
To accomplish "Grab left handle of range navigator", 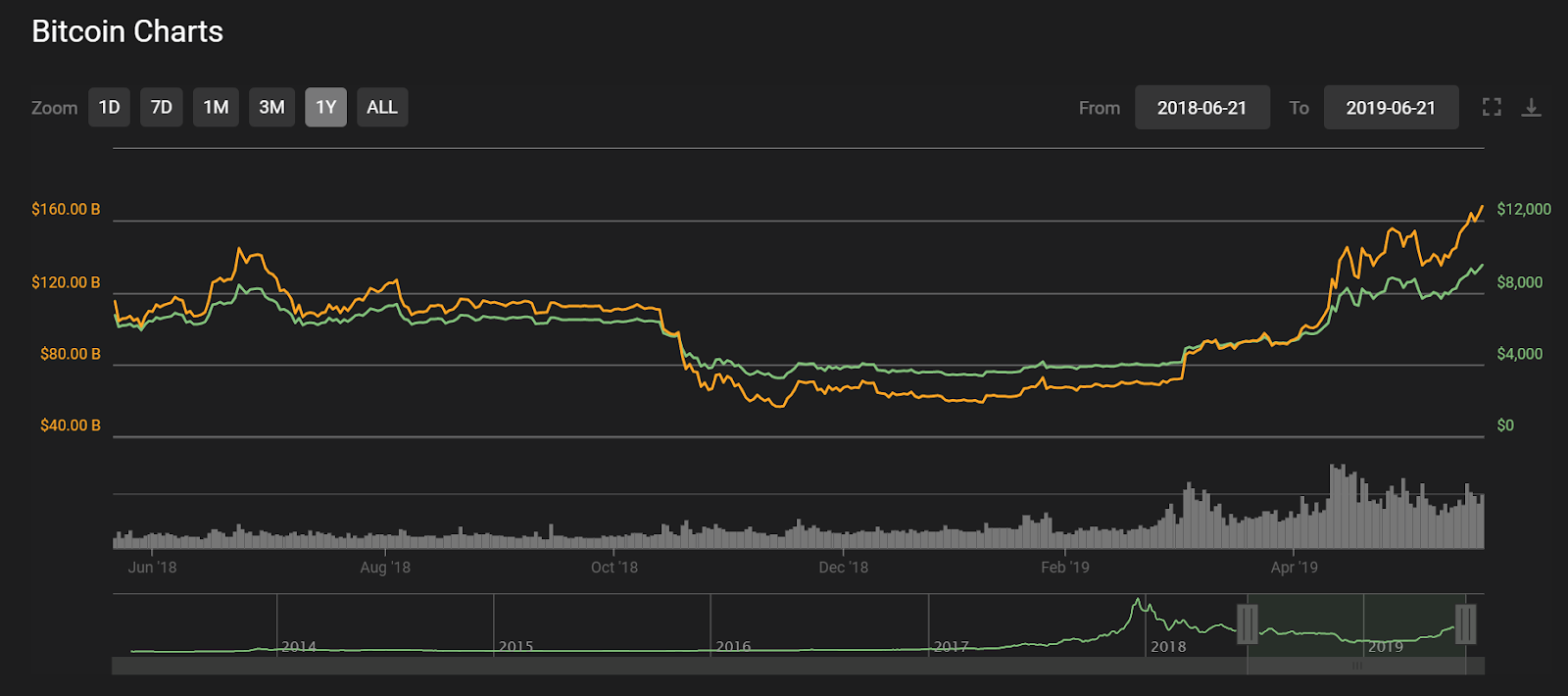I will point(1248,623).
